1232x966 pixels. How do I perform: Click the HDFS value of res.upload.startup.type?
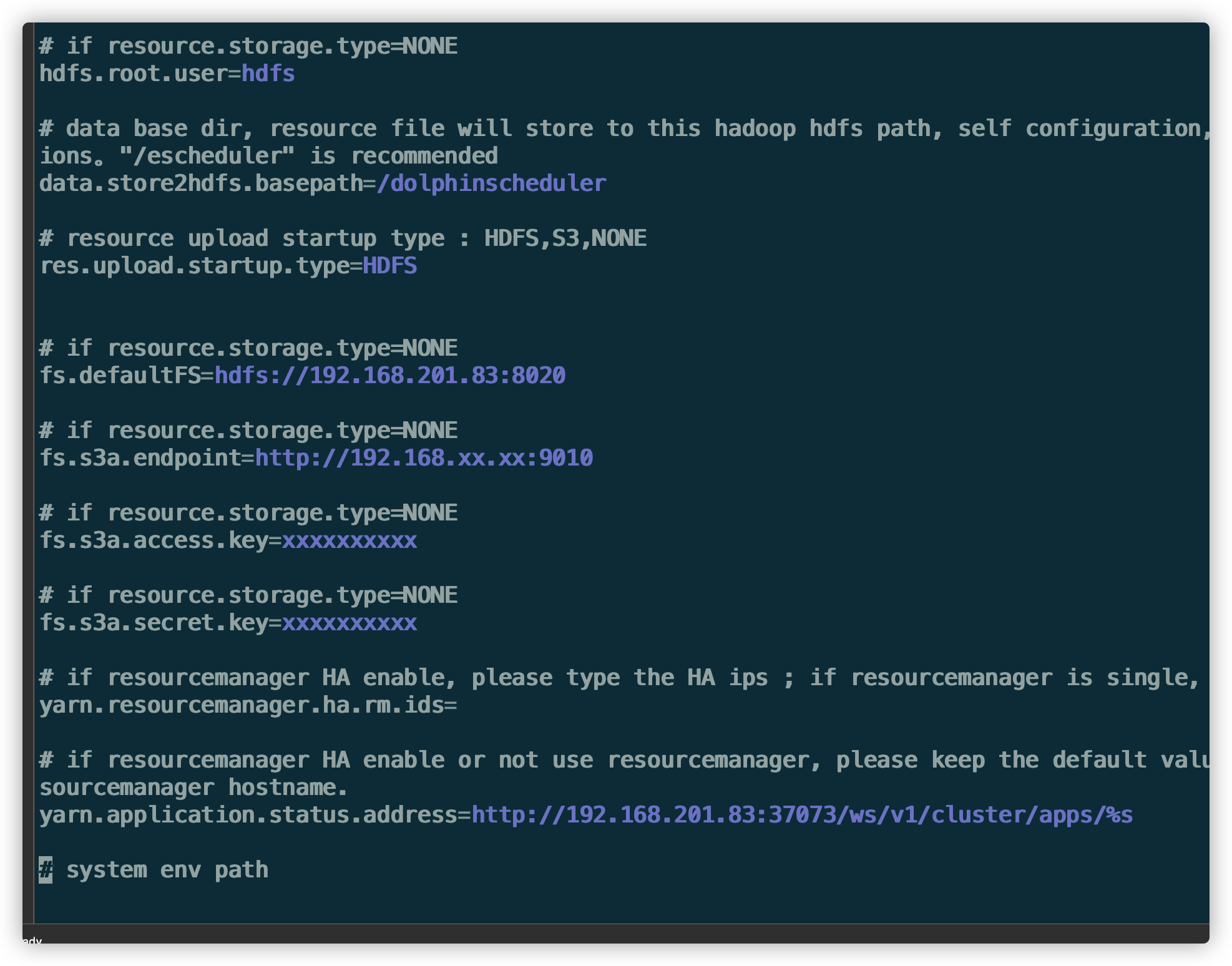click(389, 266)
